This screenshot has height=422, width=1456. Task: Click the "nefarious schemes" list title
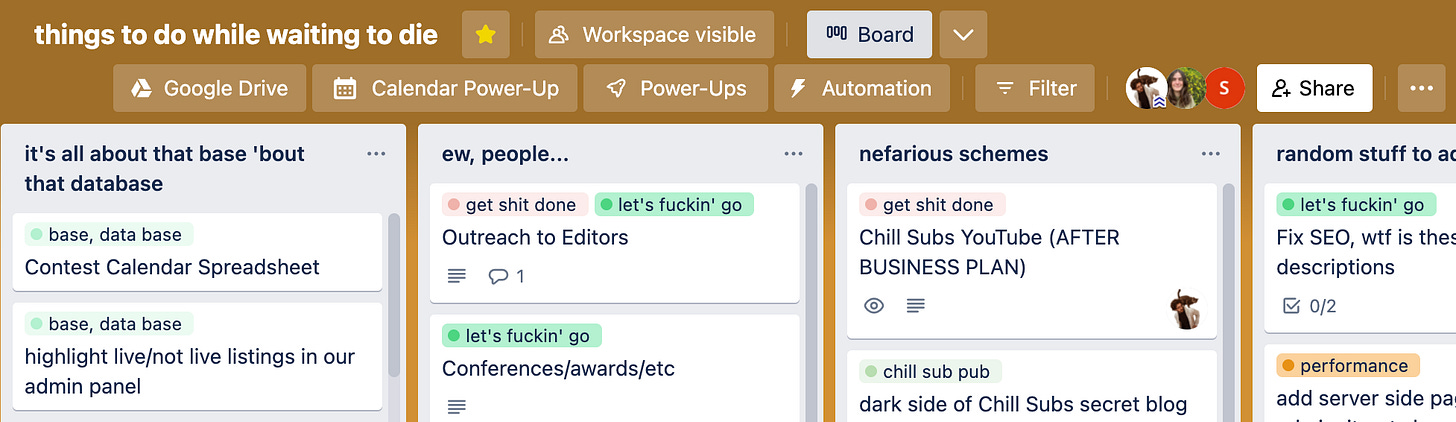click(x=954, y=154)
